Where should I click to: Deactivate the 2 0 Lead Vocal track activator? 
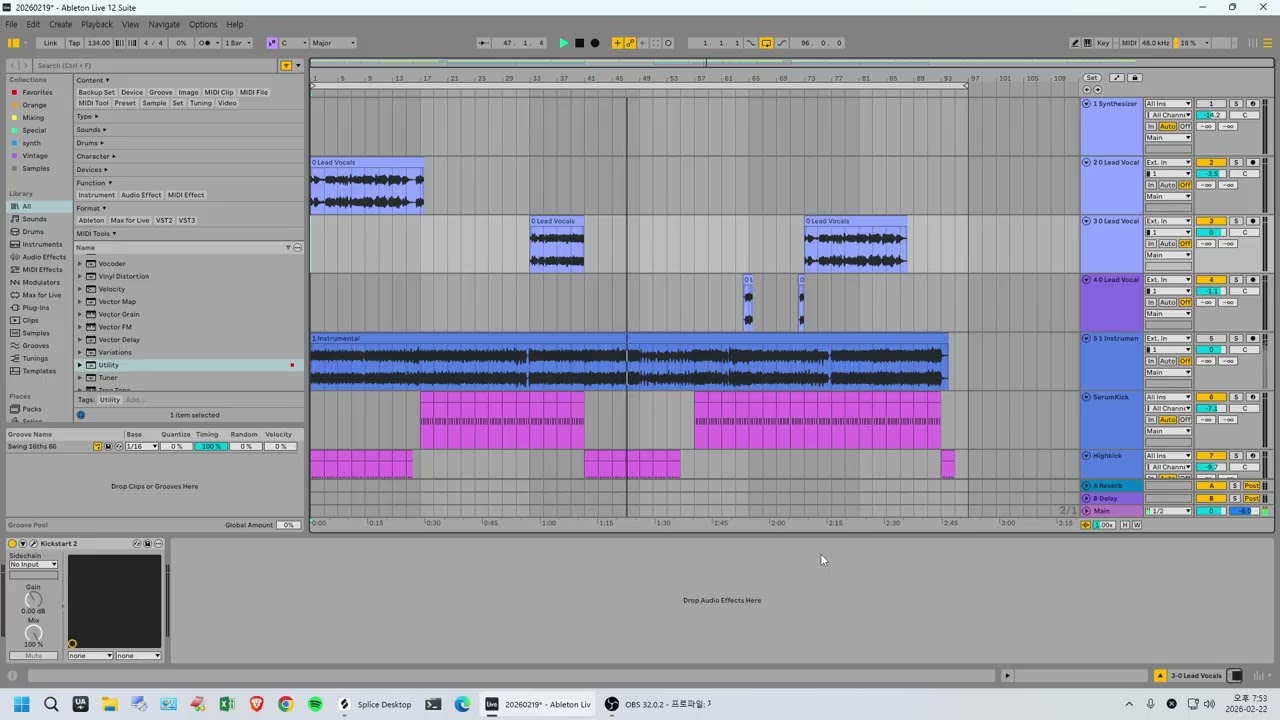pyautogui.click(x=1211, y=162)
